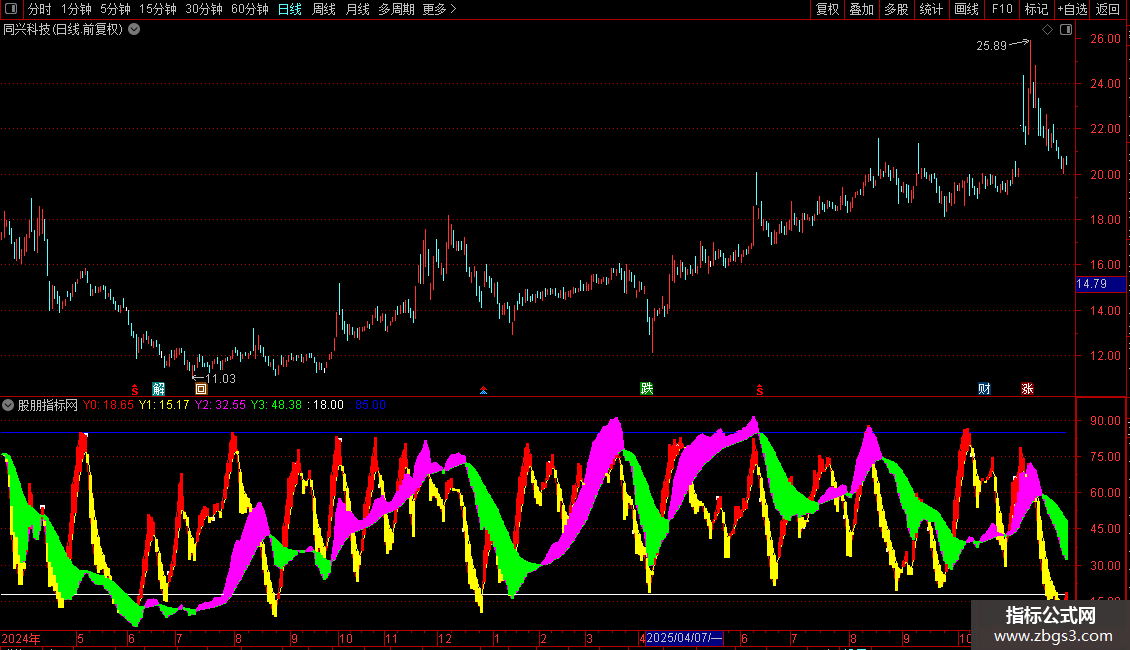This screenshot has height=650, width=1130.
Task: Add stock via +自选 button
Action: coord(1070,9)
